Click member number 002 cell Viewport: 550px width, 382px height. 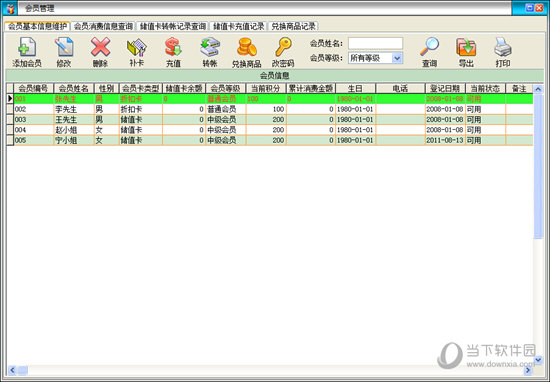tap(33, 109)
